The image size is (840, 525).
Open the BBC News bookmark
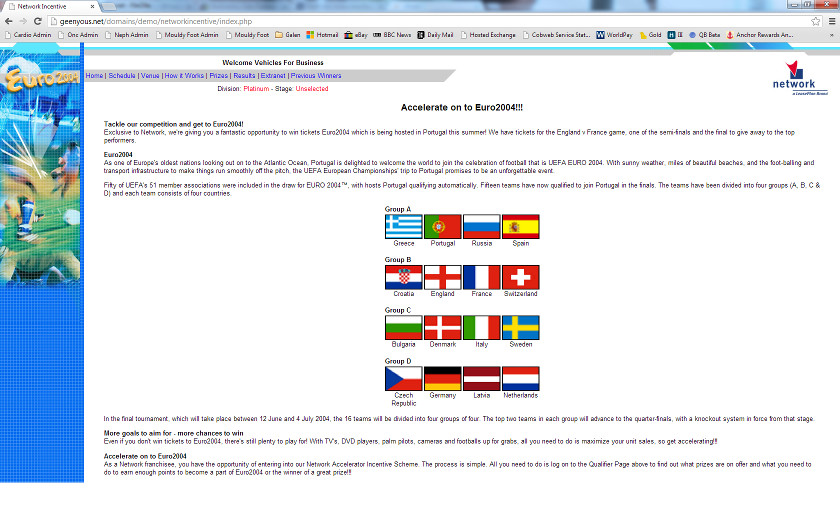tap(392, 35)
